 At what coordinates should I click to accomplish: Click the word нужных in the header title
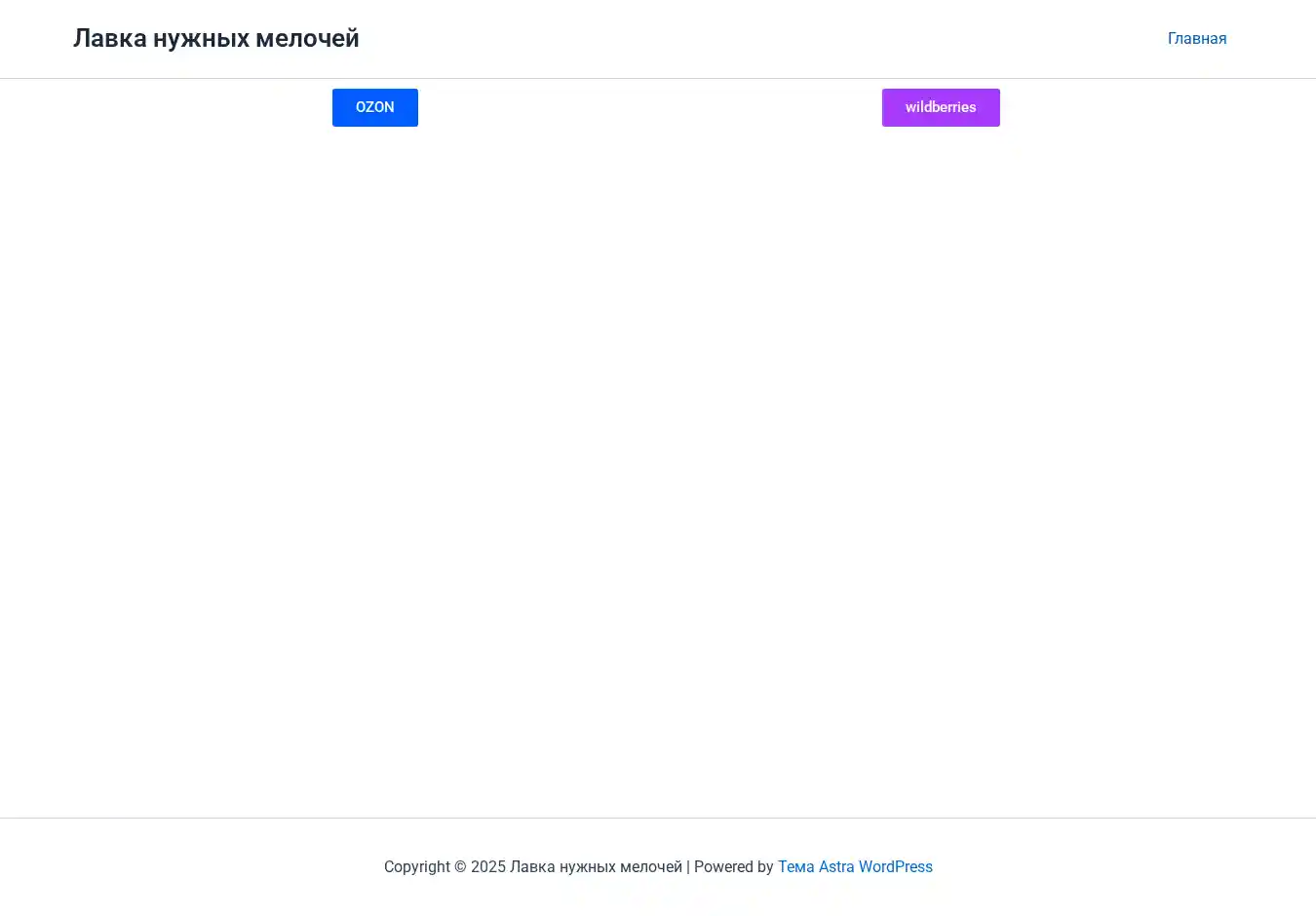pos(201,39)
